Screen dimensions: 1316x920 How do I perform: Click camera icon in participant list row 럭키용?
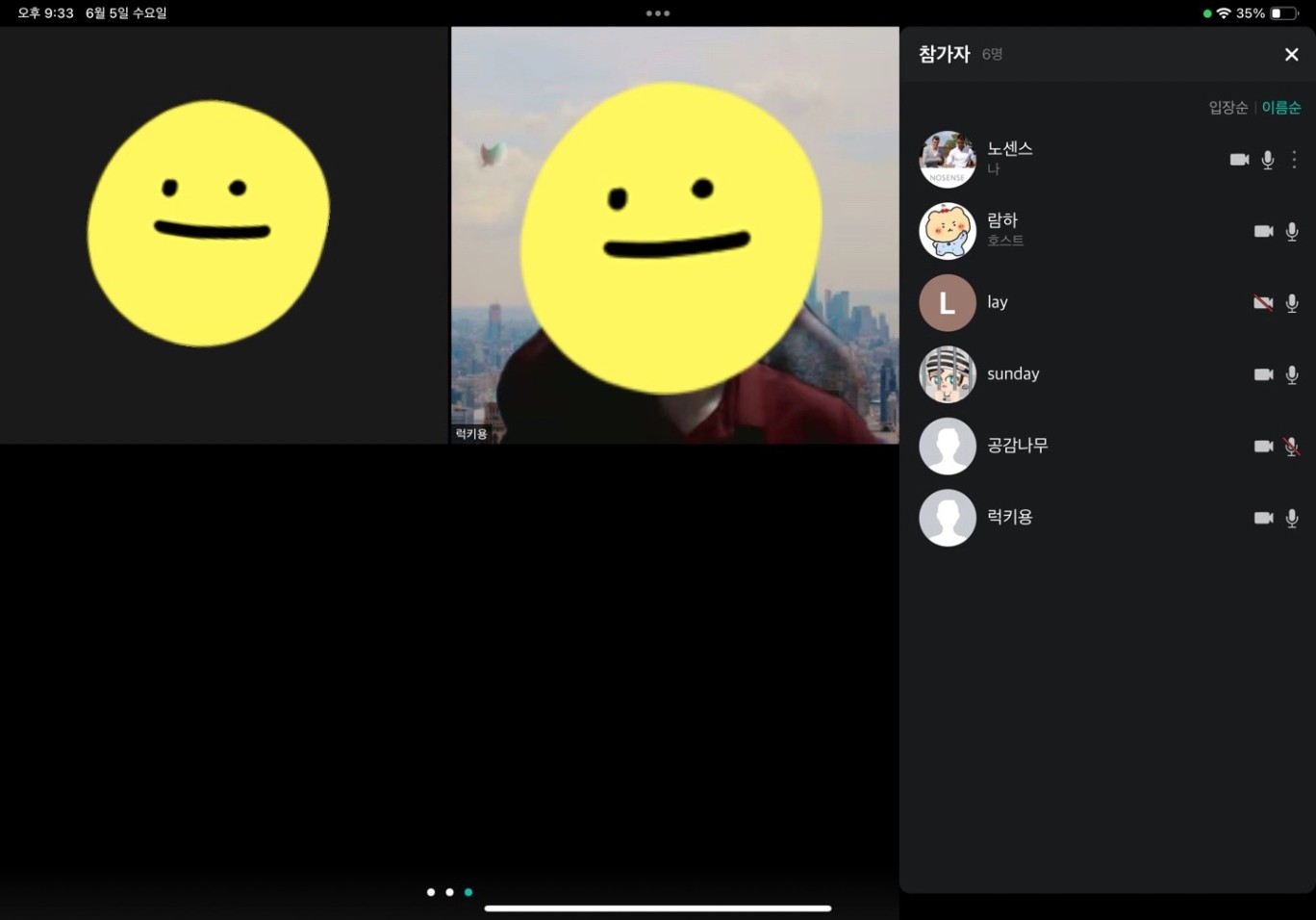[x=1263, y=518]
